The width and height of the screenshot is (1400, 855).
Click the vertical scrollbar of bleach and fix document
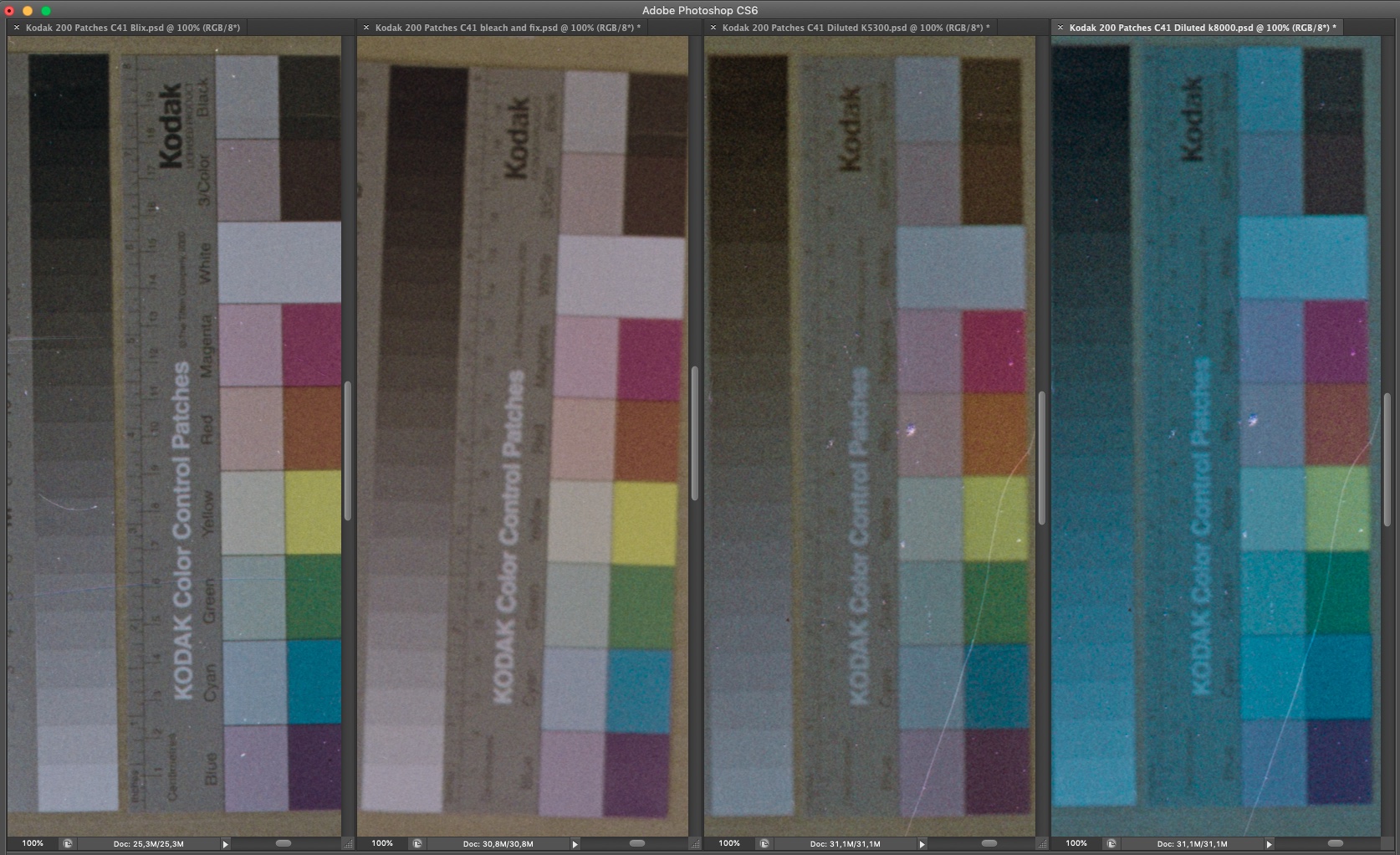[694, 433]
